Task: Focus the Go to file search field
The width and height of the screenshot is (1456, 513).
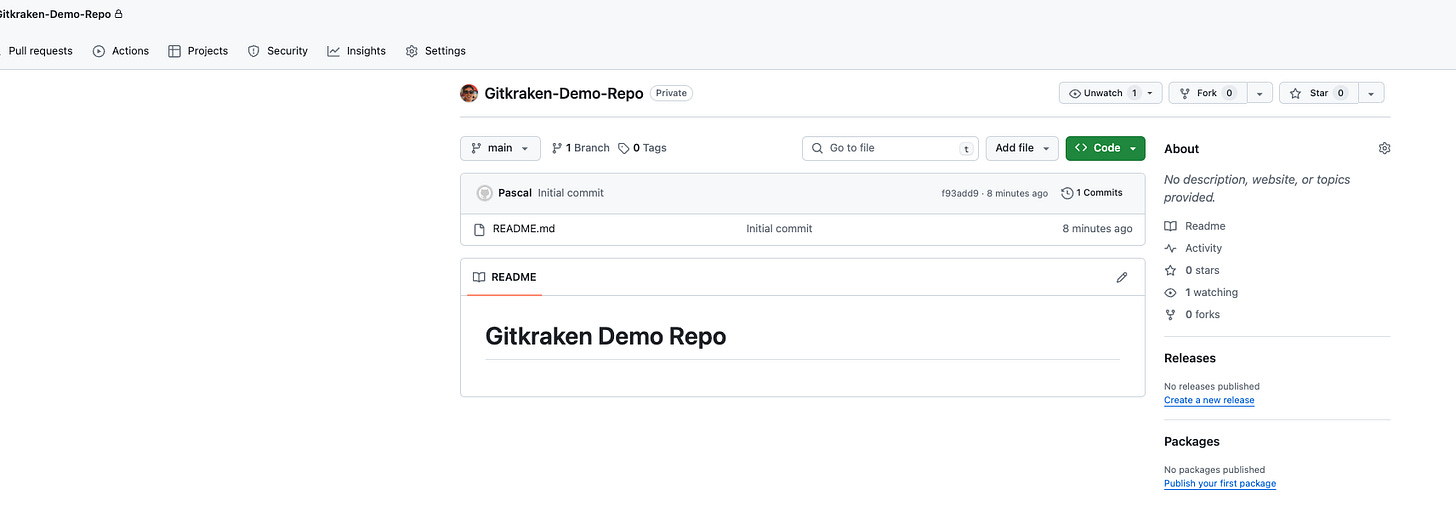Action: pos(890,148)
